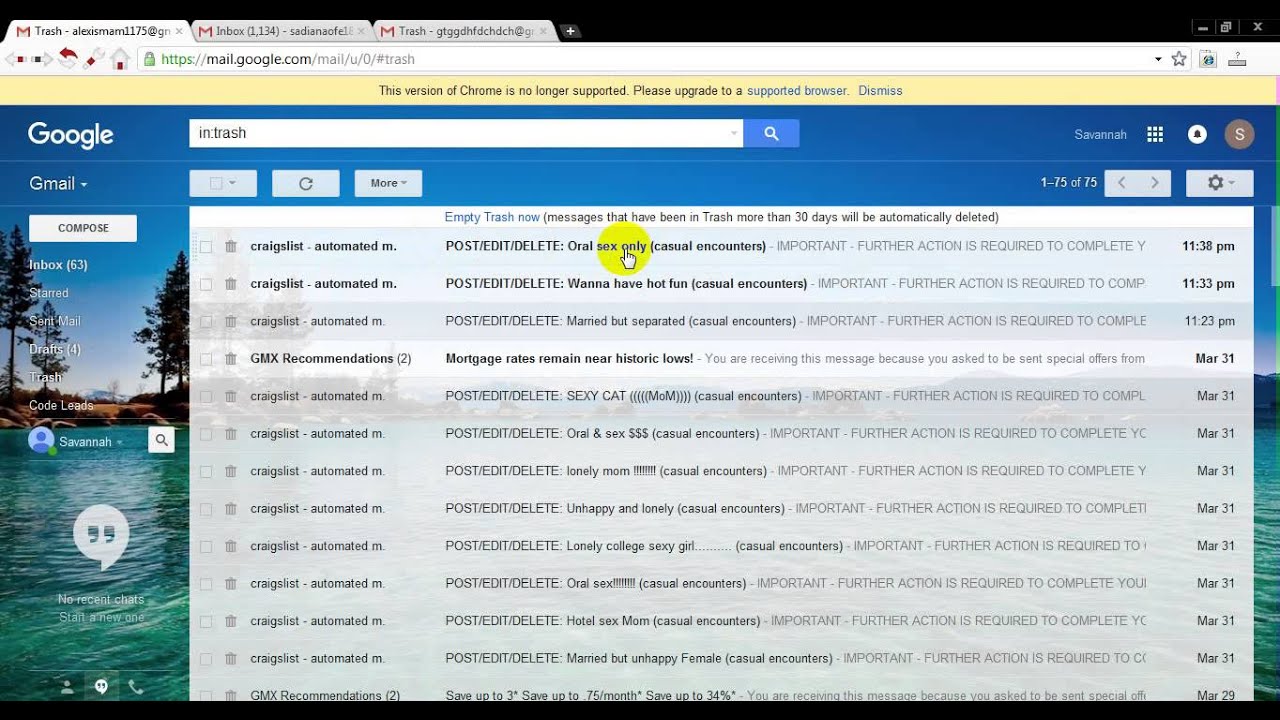Image resolution: width=1280 pixels, height=720 pixels.
Task: Click trash icon on SEXY CAT row
Action: (231, 396)
